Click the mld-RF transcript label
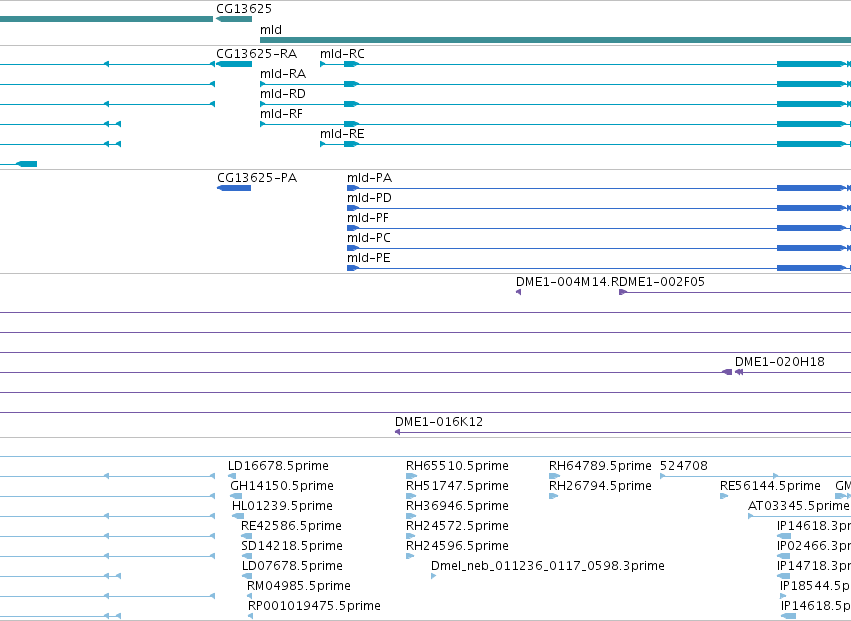The height and width of the screenshot is (621, 851). (281, 114)
